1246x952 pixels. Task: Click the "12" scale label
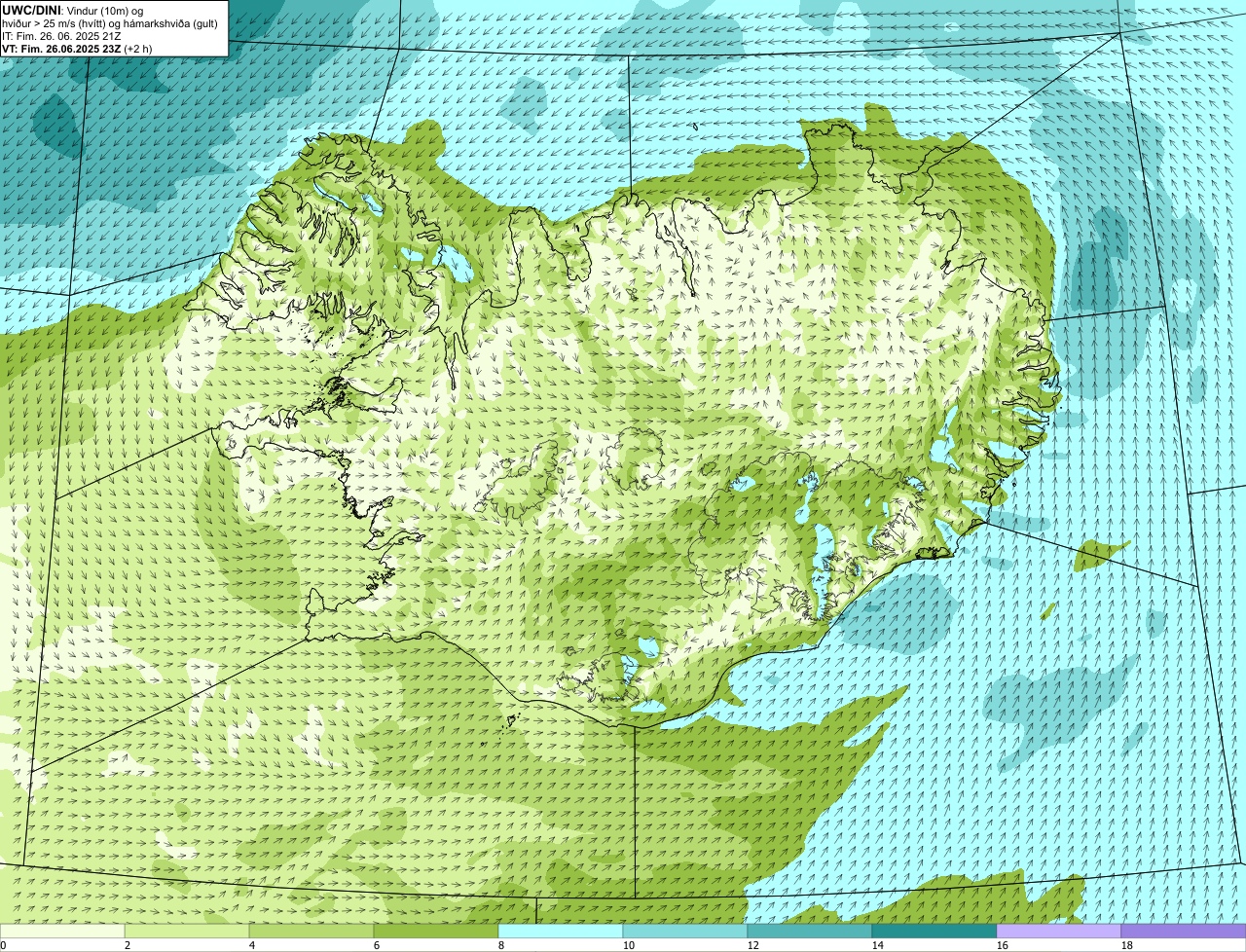[753, 945]
